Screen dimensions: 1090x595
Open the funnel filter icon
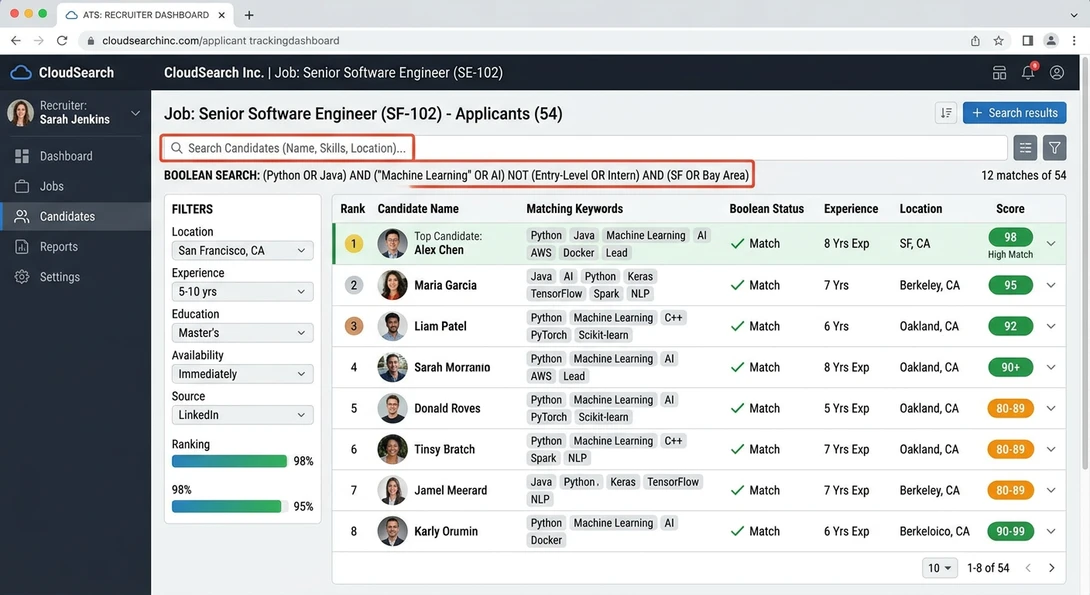click(1053, 147)
